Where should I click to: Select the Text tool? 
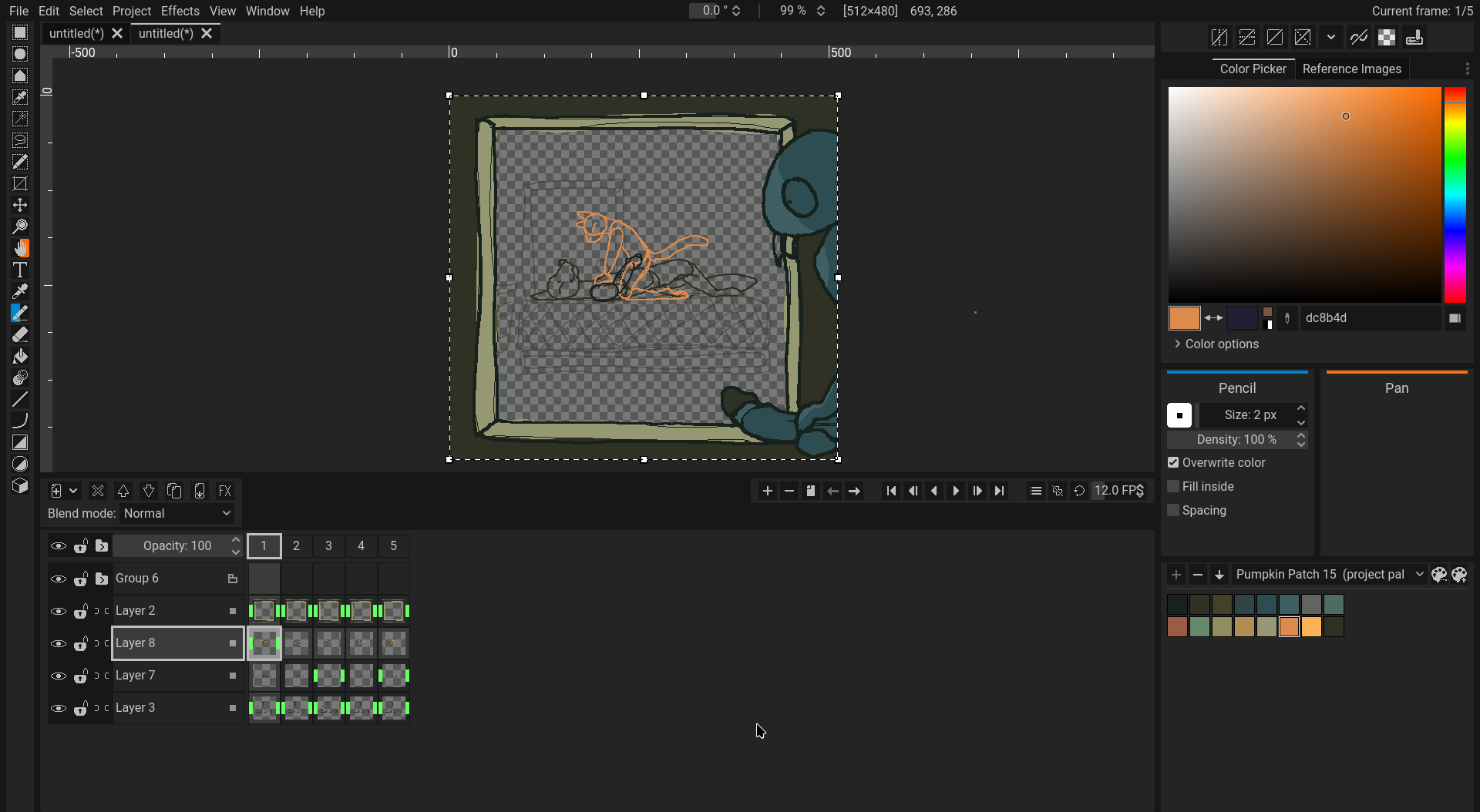[20, 270]
